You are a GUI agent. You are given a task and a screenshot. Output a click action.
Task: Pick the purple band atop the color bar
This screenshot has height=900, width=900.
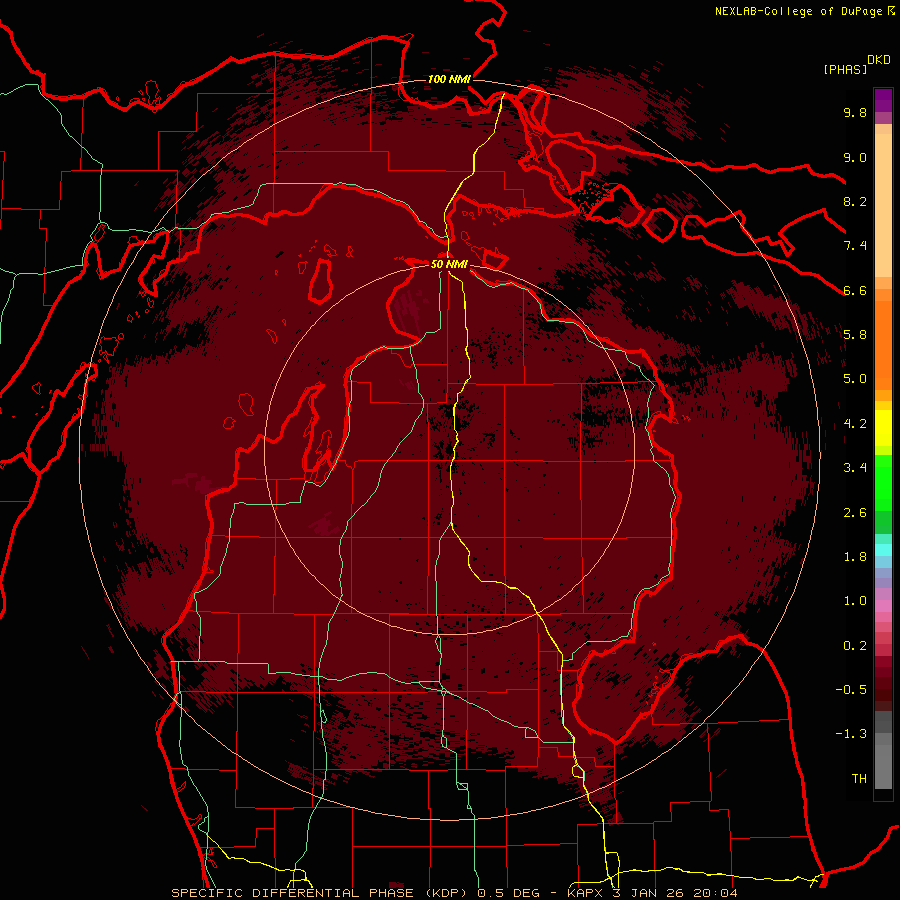point(883,100)
